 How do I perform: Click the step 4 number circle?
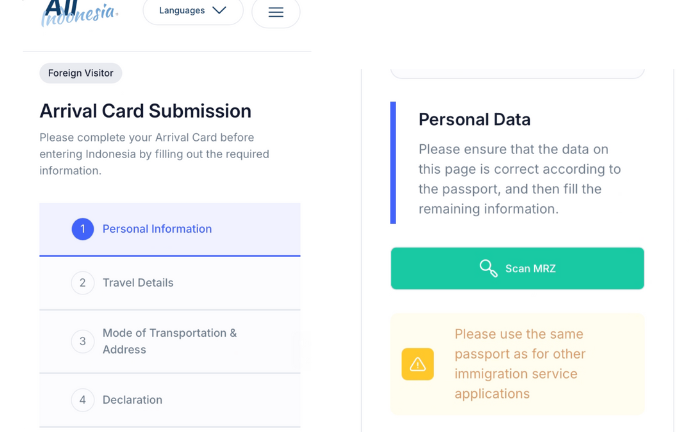tap(83, 400)
